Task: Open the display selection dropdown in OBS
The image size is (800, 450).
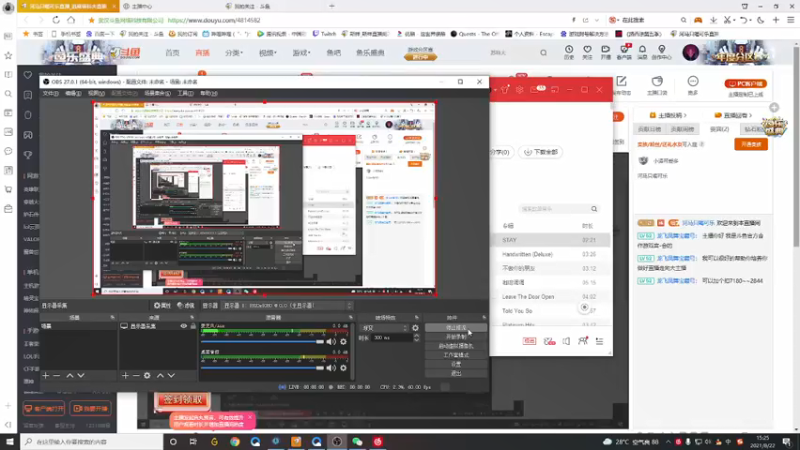Action: 287,306
